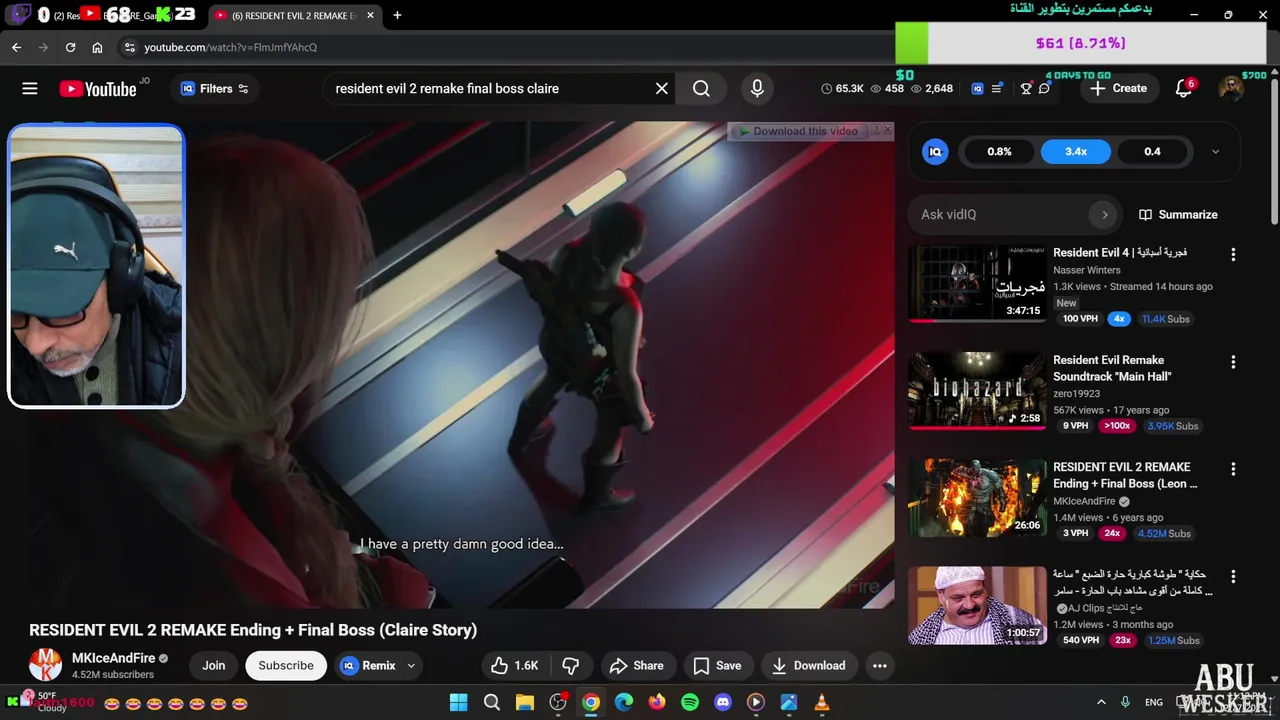Screen dimensions: 1280x720
Task: Open Discord from the taskbar
Action: point(723,702)
